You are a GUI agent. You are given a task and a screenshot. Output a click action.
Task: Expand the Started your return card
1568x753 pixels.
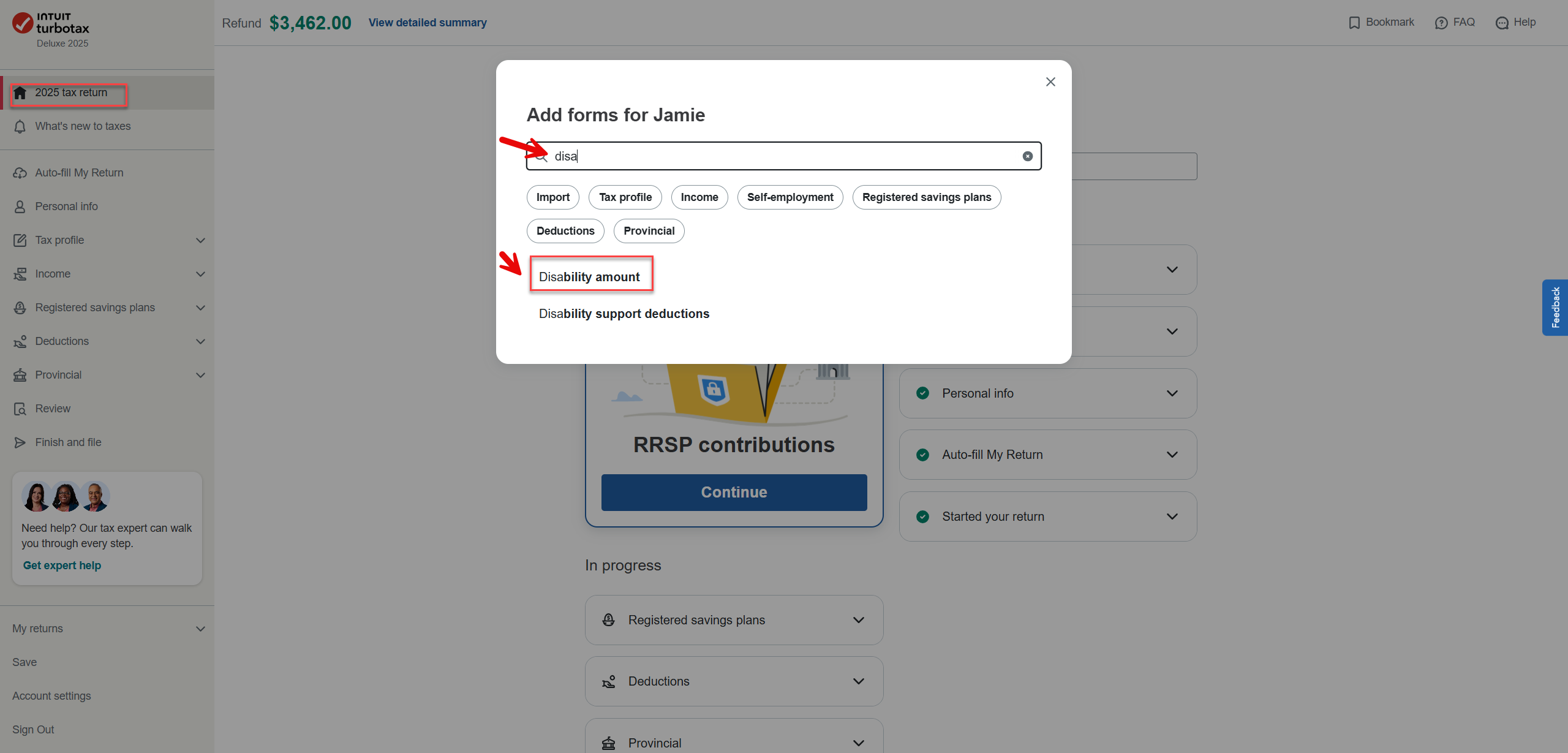(x=1172, y=517)
